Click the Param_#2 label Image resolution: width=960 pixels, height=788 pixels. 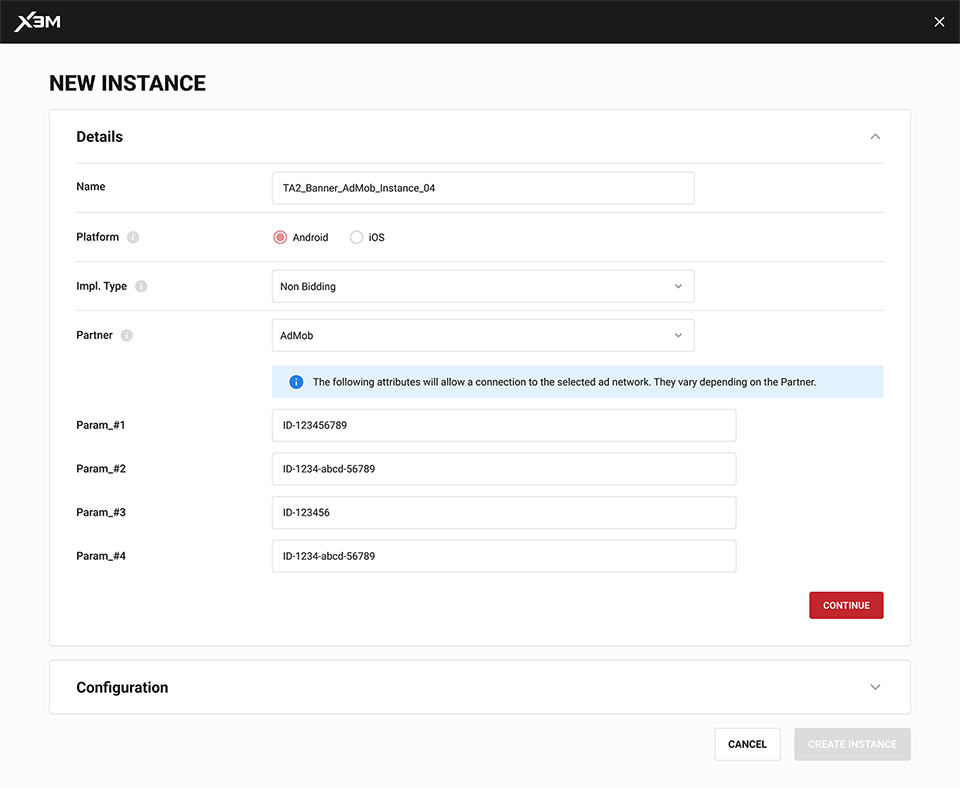101,469
